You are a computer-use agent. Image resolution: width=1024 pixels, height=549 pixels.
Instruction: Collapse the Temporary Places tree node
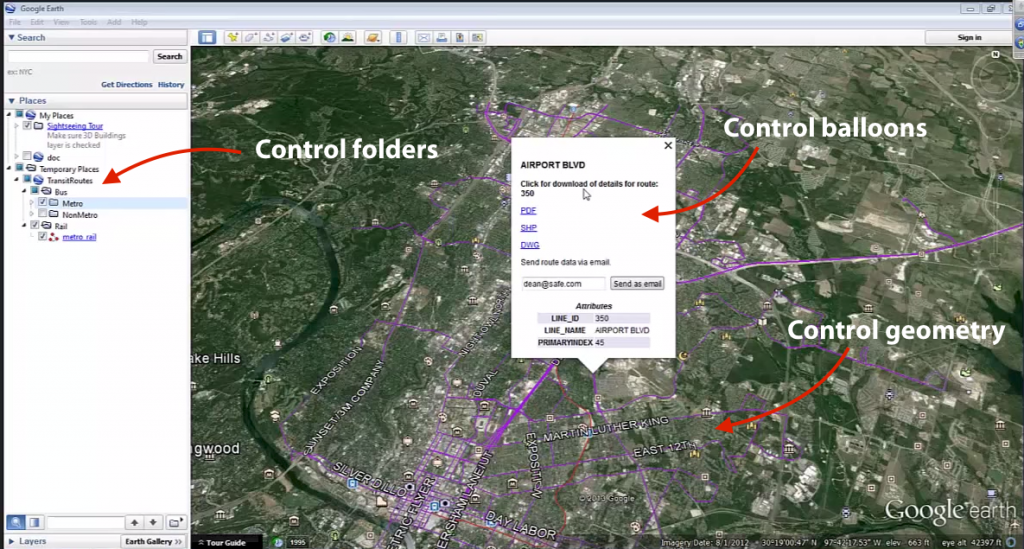[9, 168]
